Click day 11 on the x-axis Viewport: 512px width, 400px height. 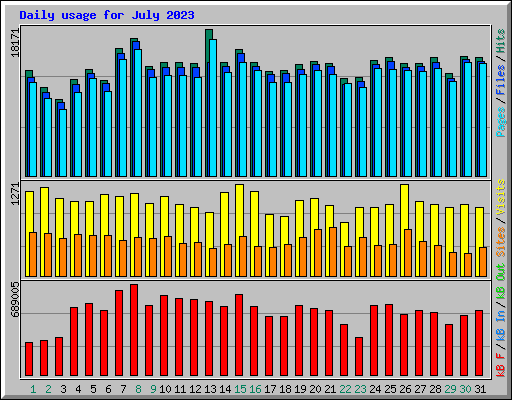pyautogui.click(x=180, y=389)
